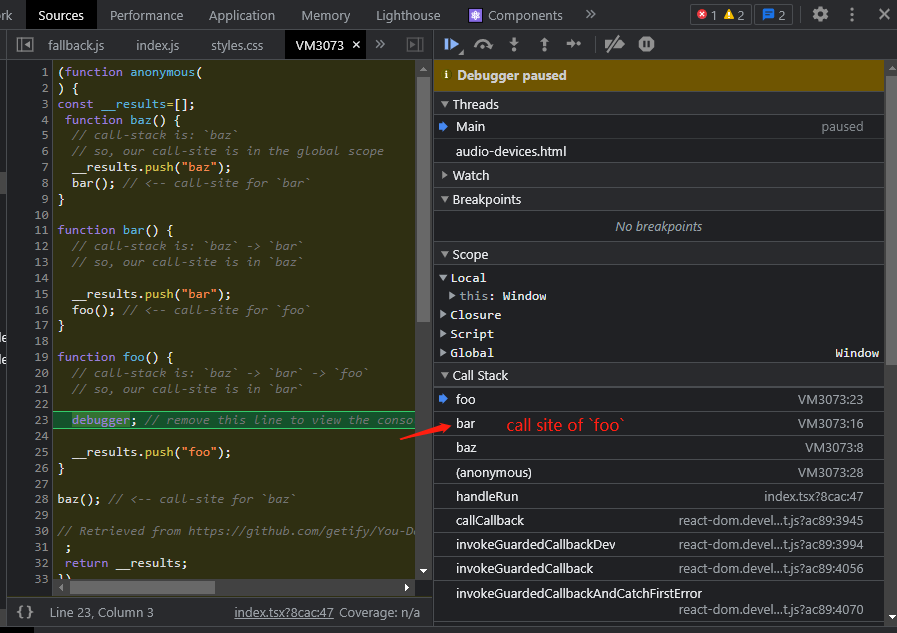Screen dimensions: 897x633
Task: Select the bar call stack frame
Action: 466,423
